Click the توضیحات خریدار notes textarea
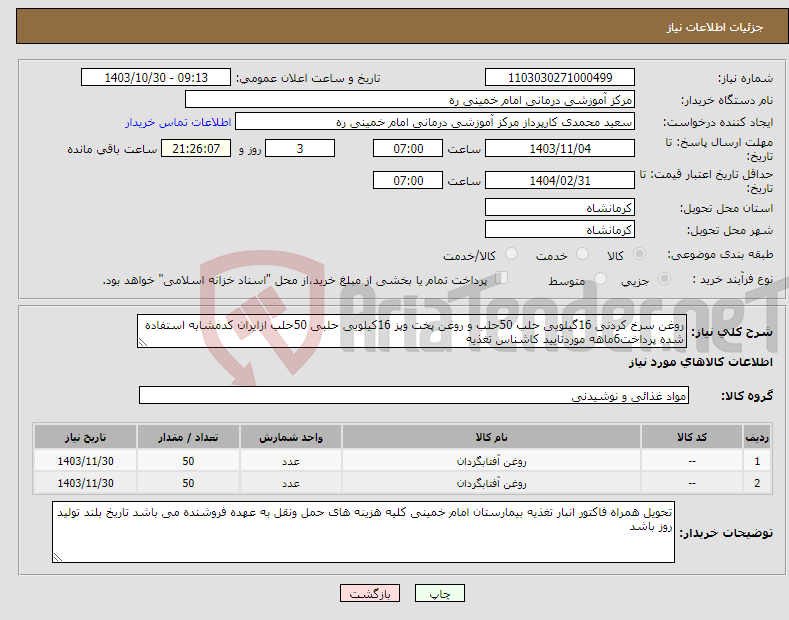 363,532
